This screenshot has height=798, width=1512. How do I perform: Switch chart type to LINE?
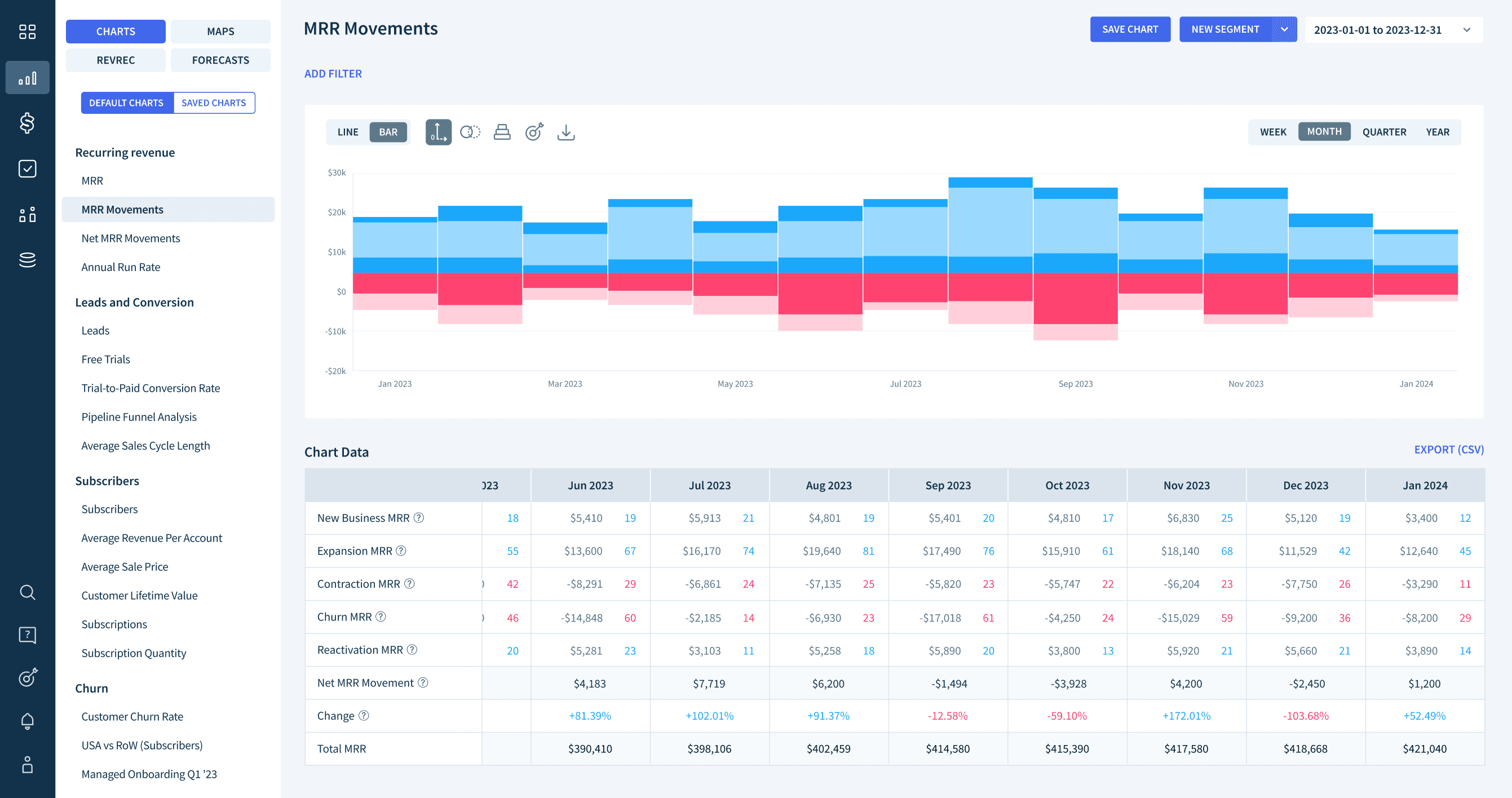point(347,132)
